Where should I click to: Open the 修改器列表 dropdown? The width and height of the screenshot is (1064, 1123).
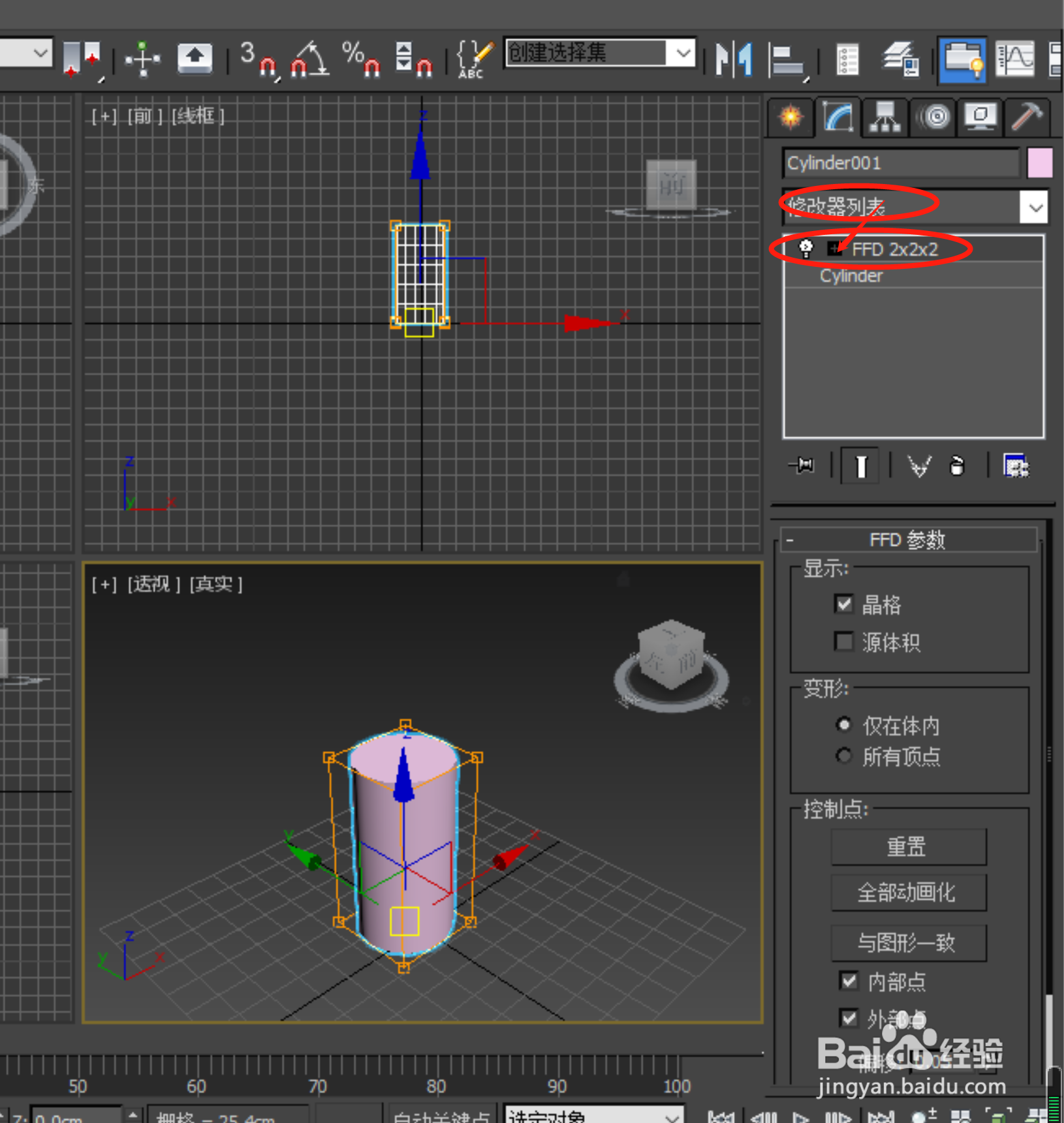tap(1035, 208)
